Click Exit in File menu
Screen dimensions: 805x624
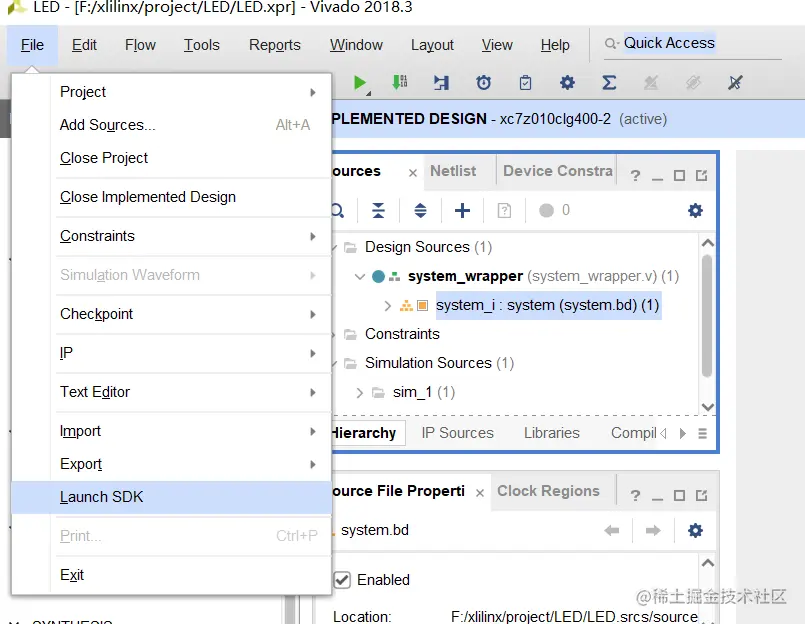coord(171,575)
